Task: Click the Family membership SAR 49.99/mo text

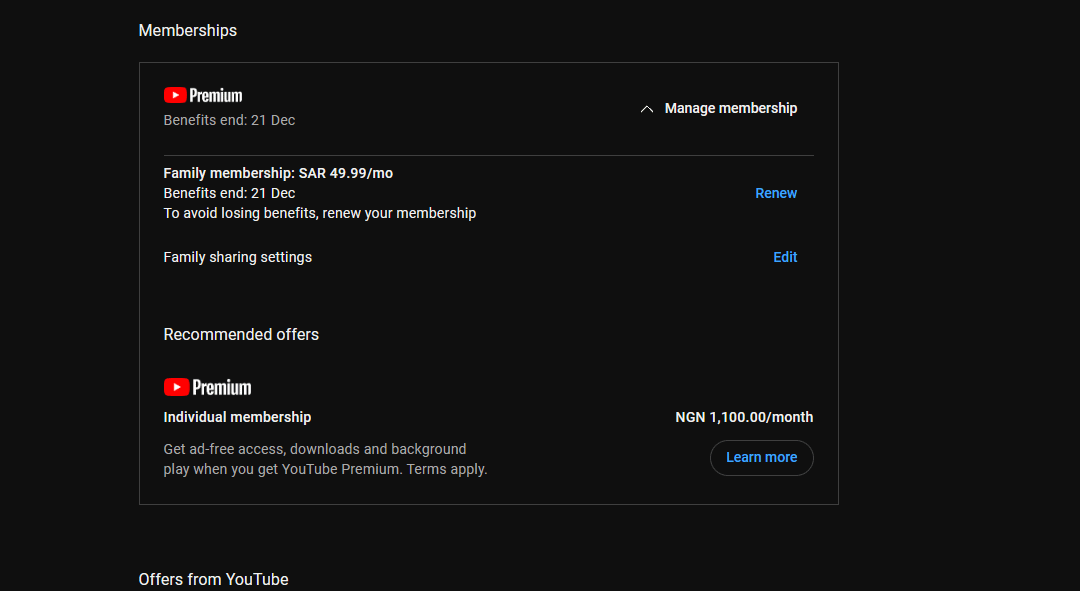Action: [x=278, y=173]
